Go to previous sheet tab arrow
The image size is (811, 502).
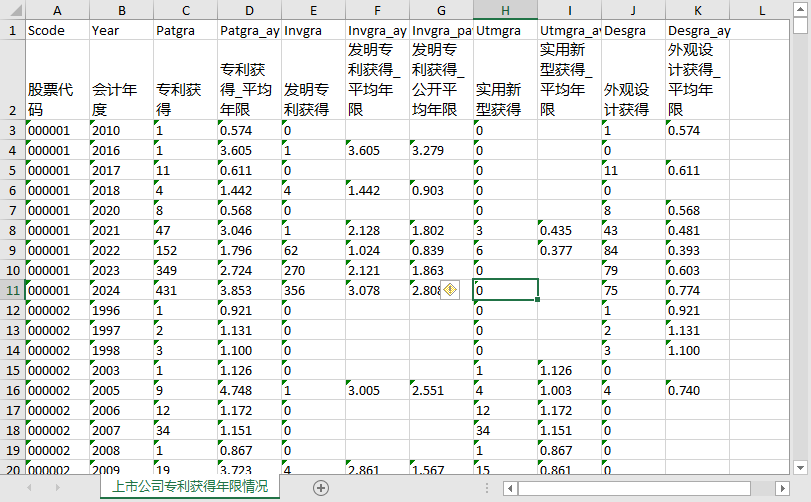(29, 488)
